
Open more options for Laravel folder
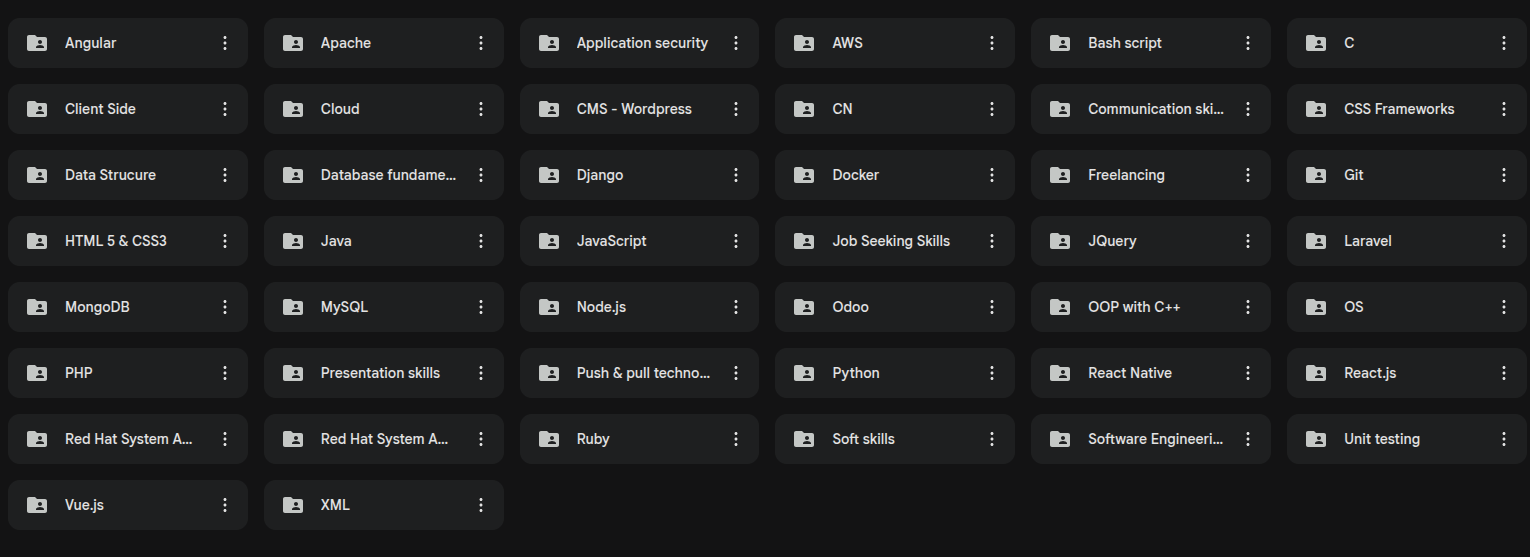pos(1504,241)
